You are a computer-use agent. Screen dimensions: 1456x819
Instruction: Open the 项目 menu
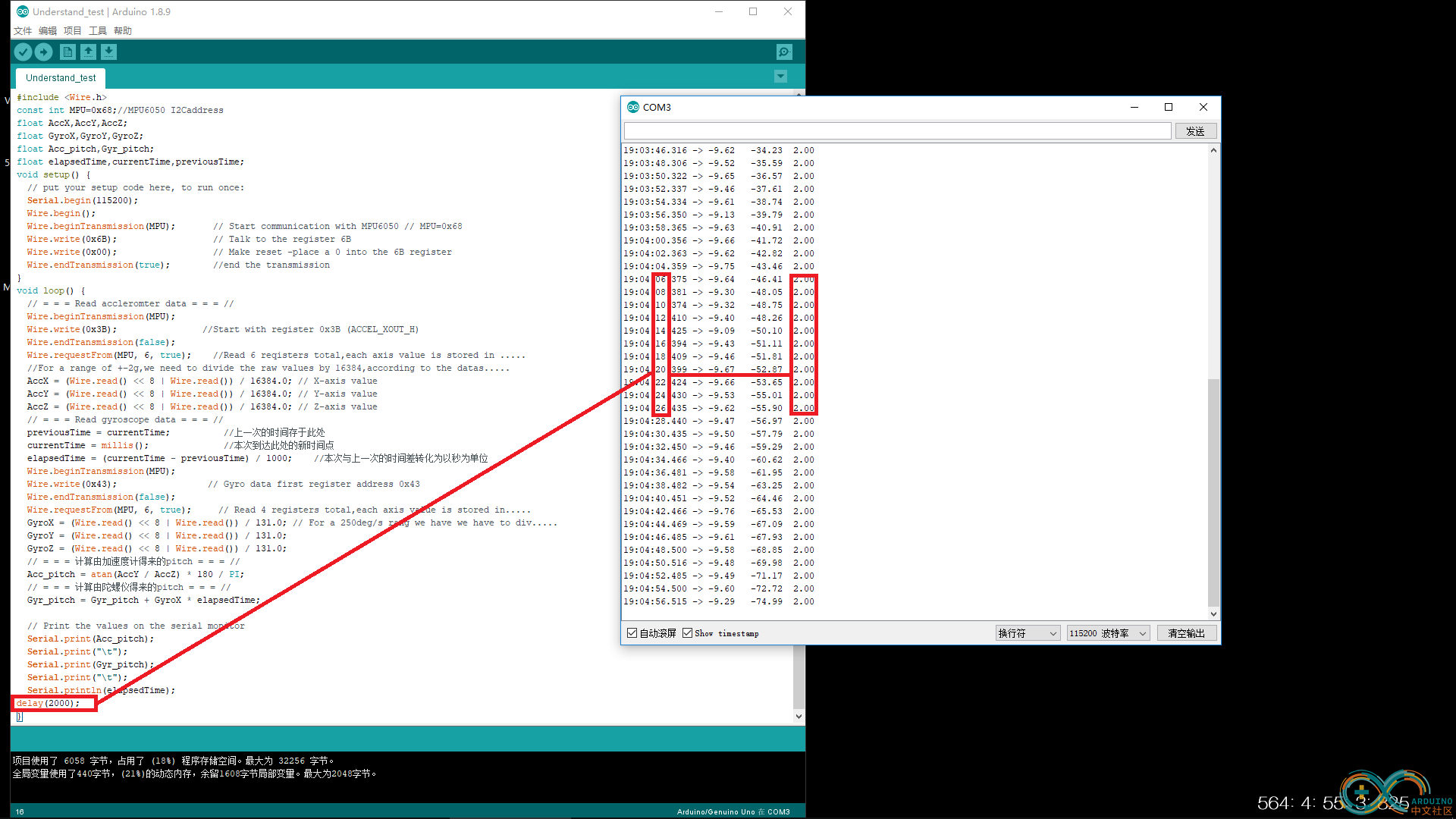73,31
